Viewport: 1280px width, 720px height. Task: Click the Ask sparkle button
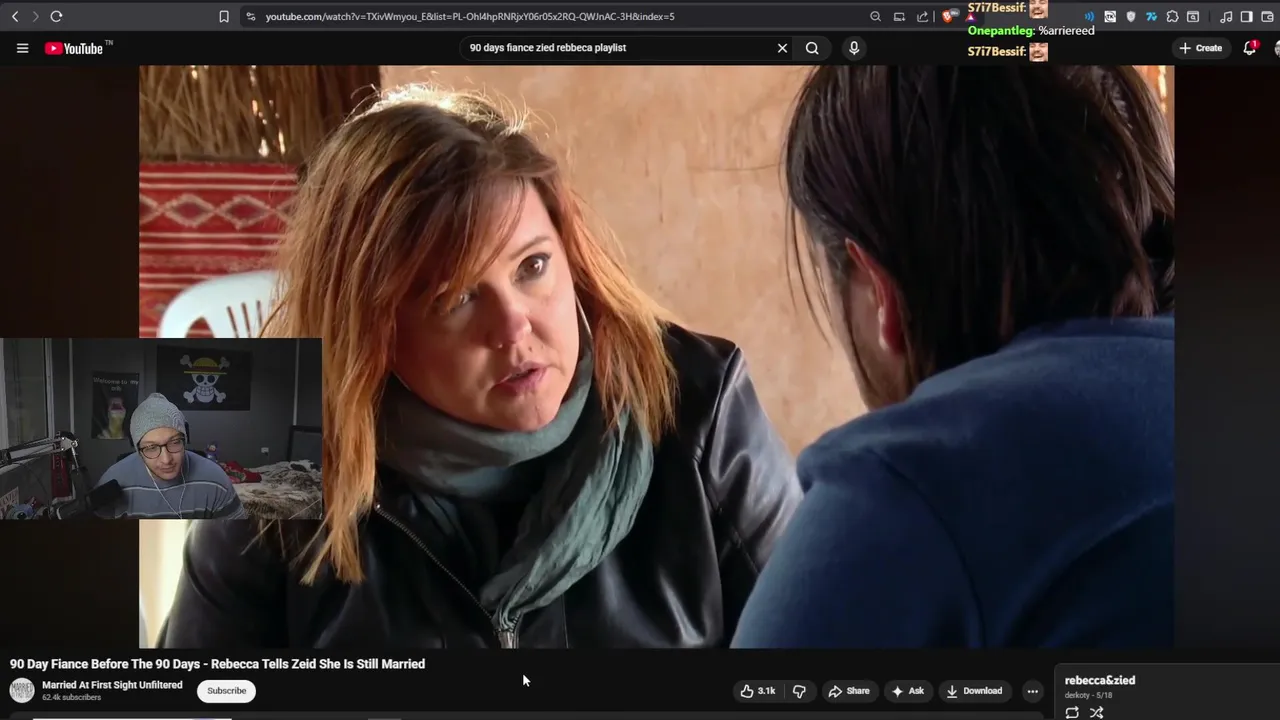(907, 691)
